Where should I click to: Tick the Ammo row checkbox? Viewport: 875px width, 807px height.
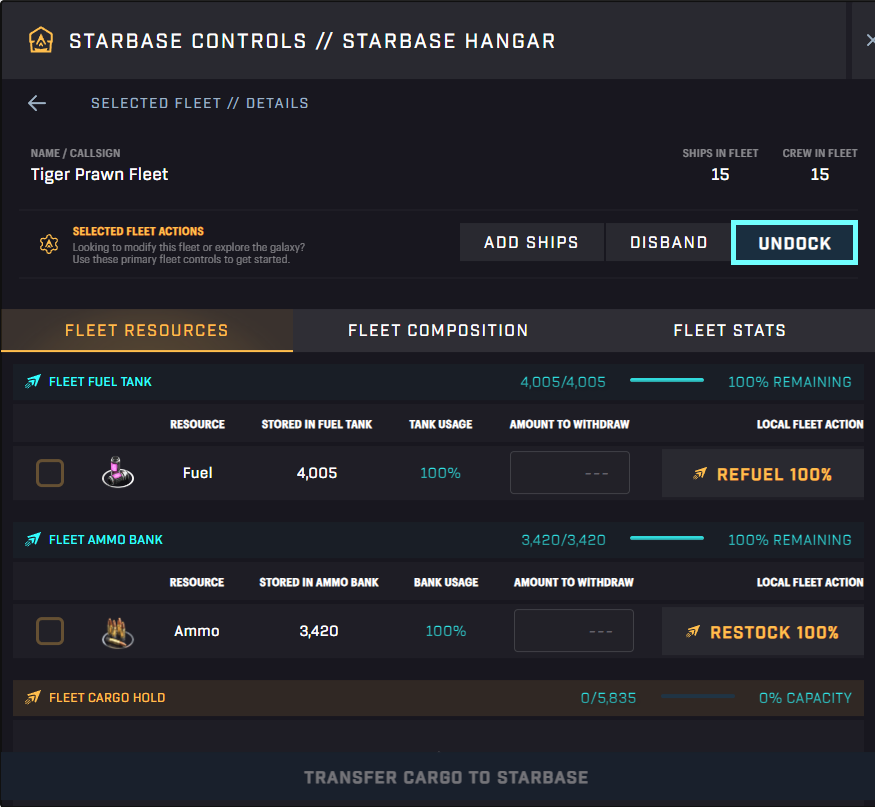50,631
